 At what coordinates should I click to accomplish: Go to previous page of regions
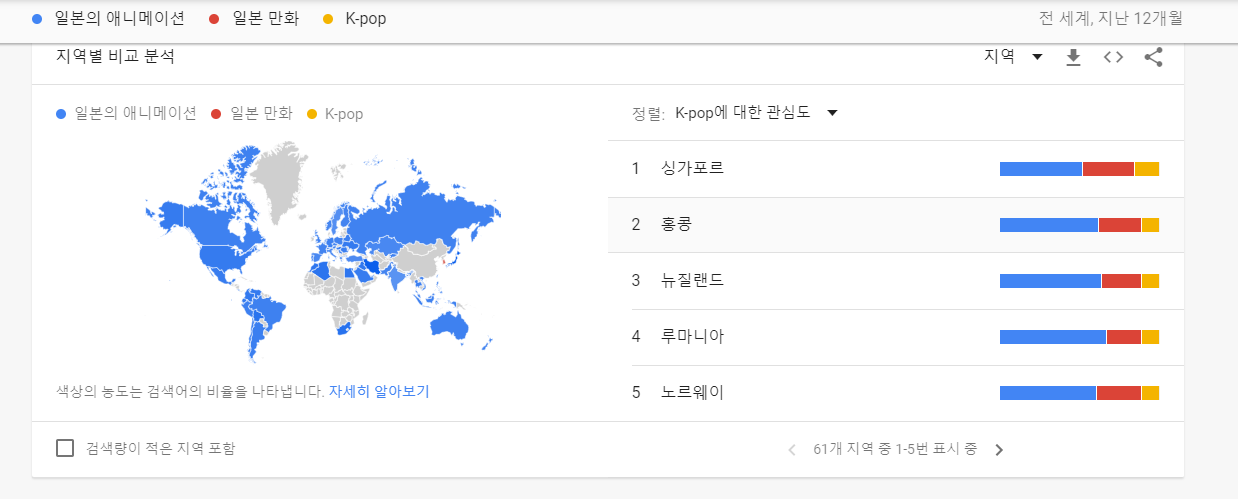point(792,450)
